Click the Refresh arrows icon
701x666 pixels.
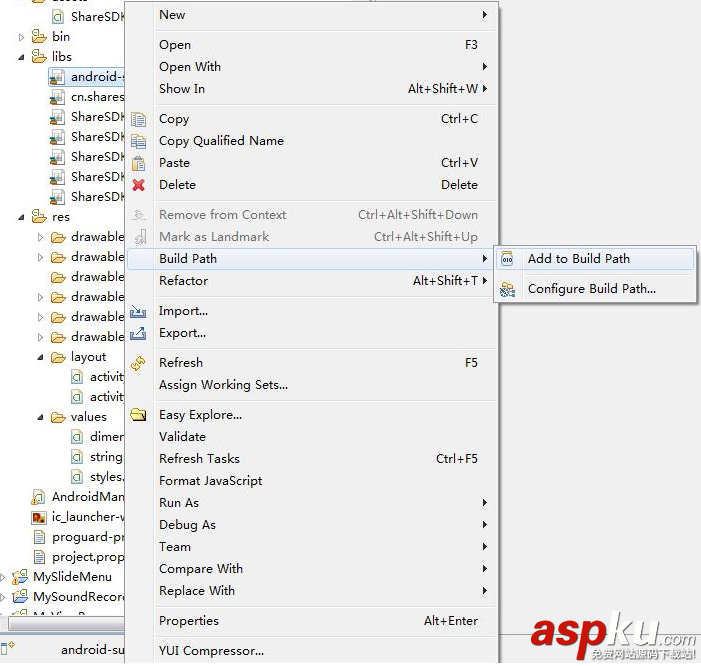pos(138,363)
